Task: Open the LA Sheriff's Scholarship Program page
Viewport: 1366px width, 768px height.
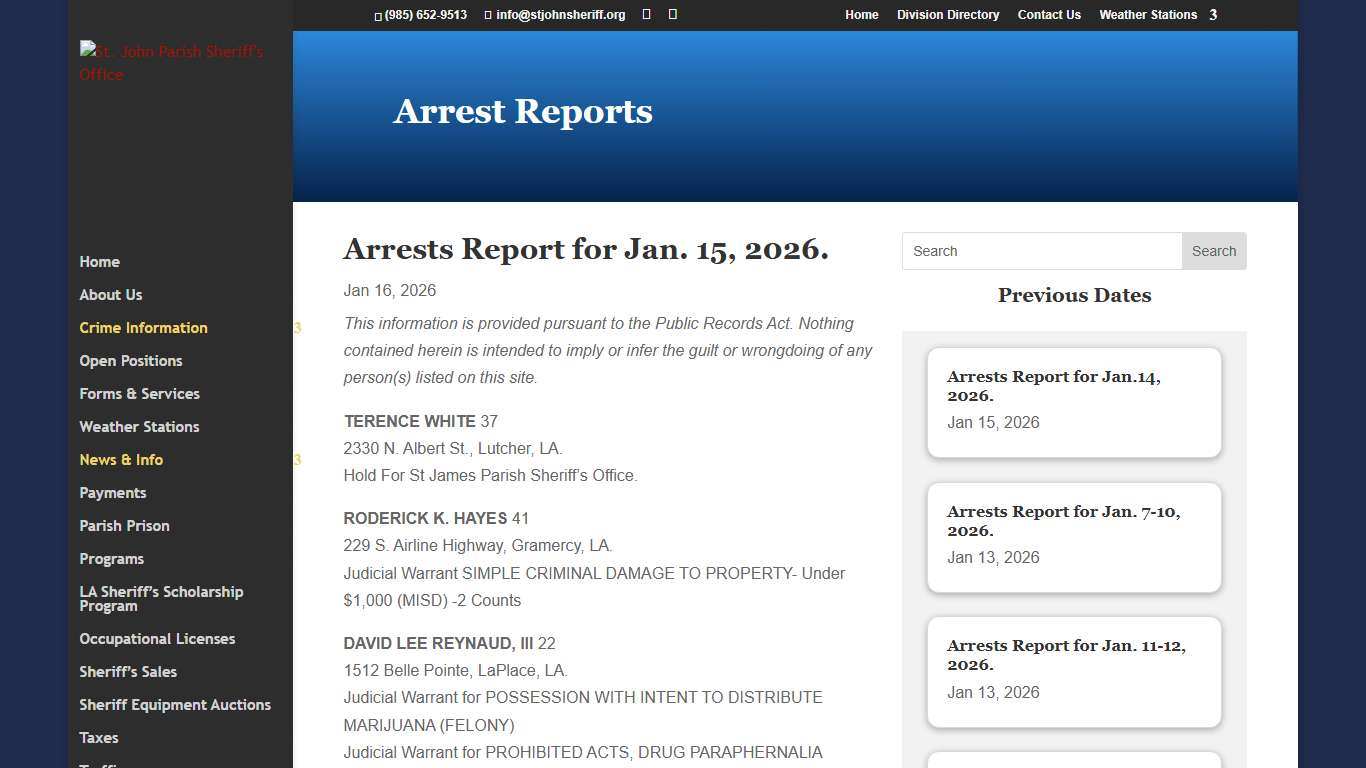Action: tap(161, 598)
